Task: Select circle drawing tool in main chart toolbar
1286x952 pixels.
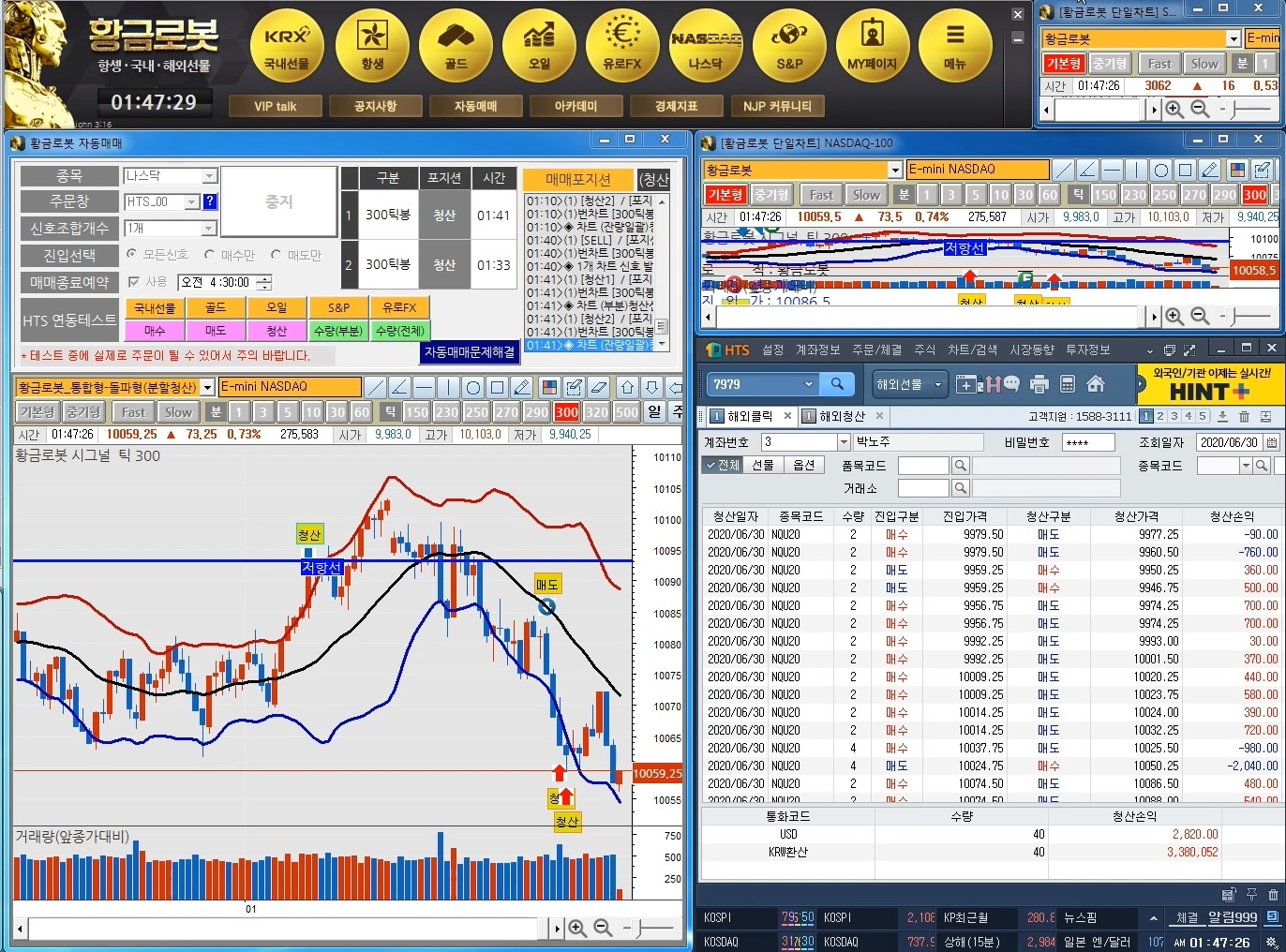Action: (473, 387)
